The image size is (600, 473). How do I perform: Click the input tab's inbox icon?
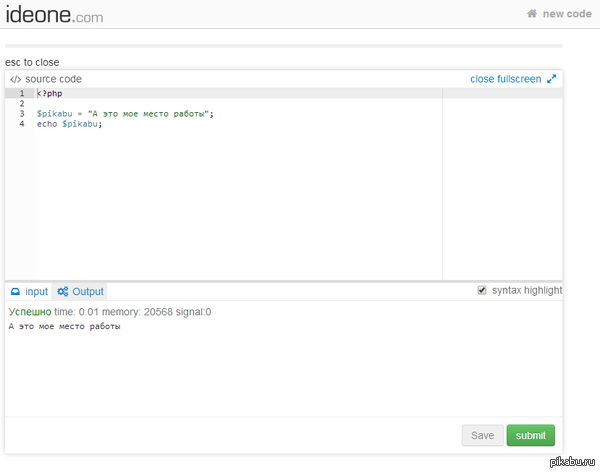click(x=15, y=292)
